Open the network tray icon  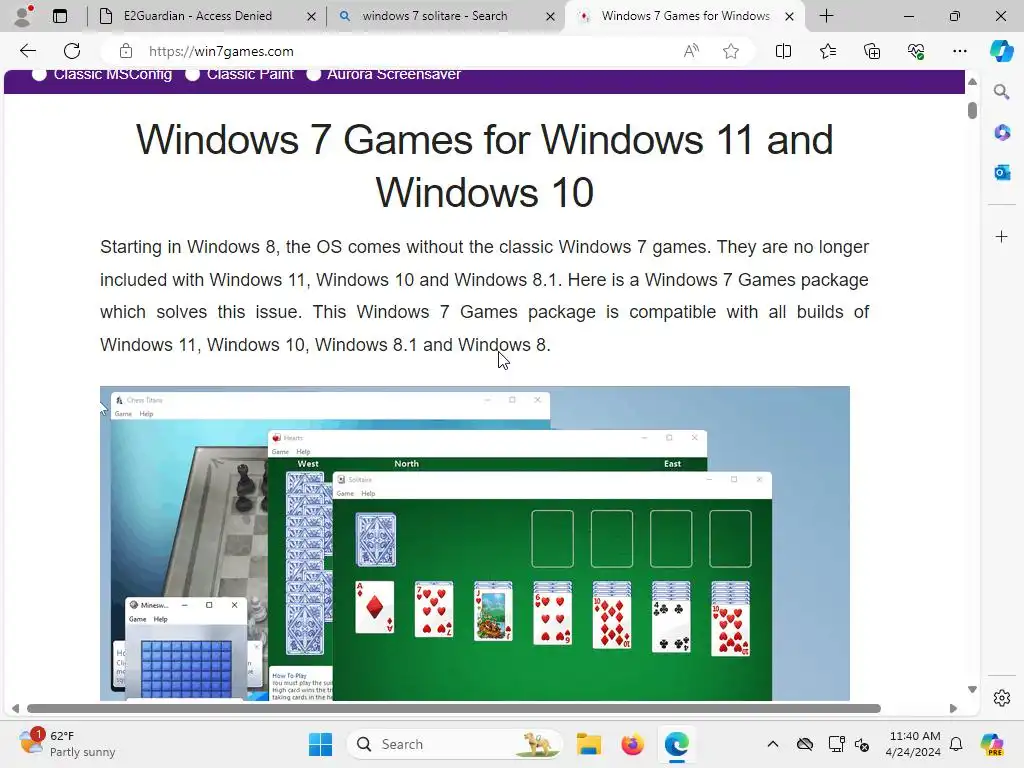pyautogui.click(x=836, y=744)
